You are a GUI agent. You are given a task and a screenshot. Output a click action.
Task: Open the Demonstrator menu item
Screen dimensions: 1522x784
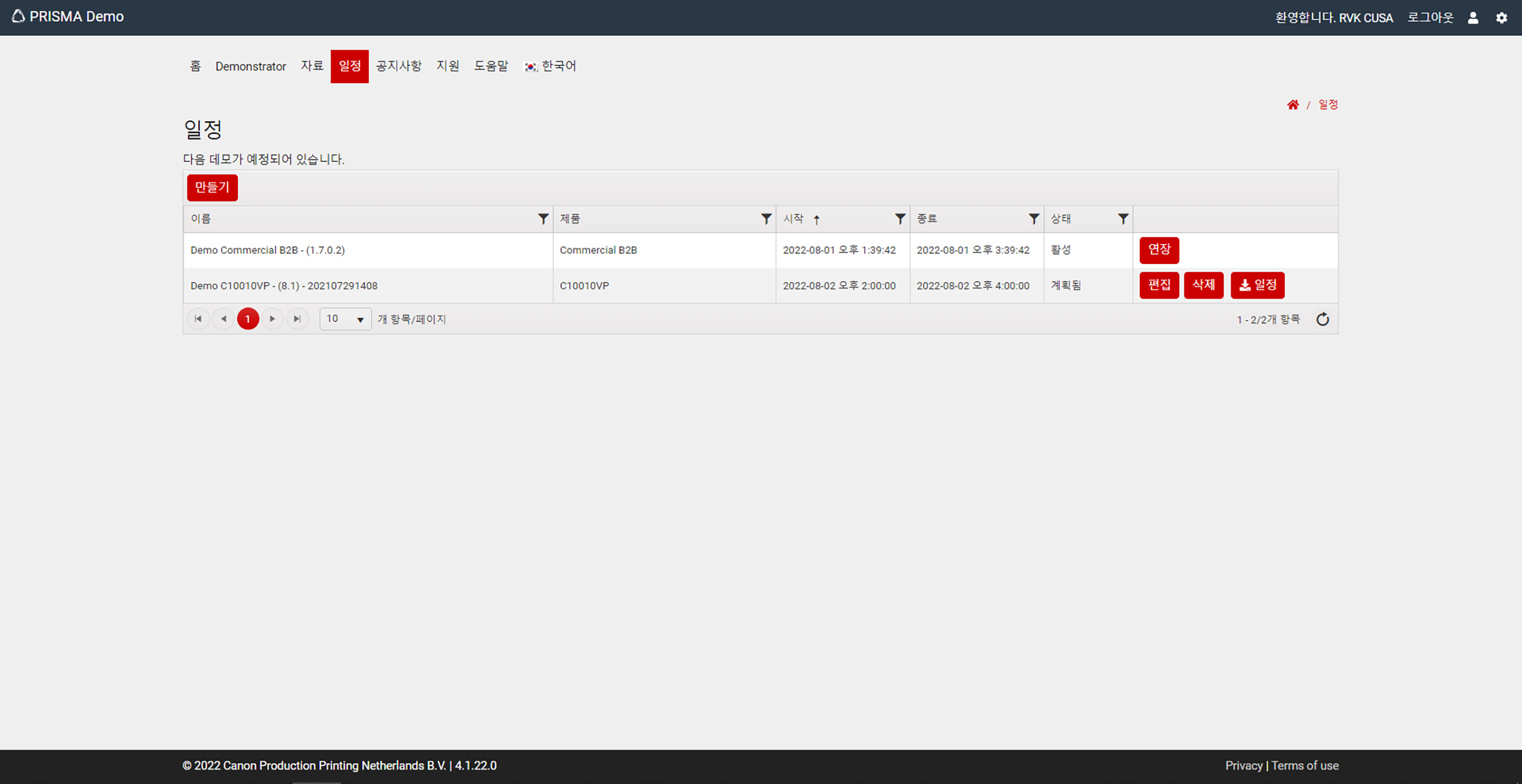point(251,66)
